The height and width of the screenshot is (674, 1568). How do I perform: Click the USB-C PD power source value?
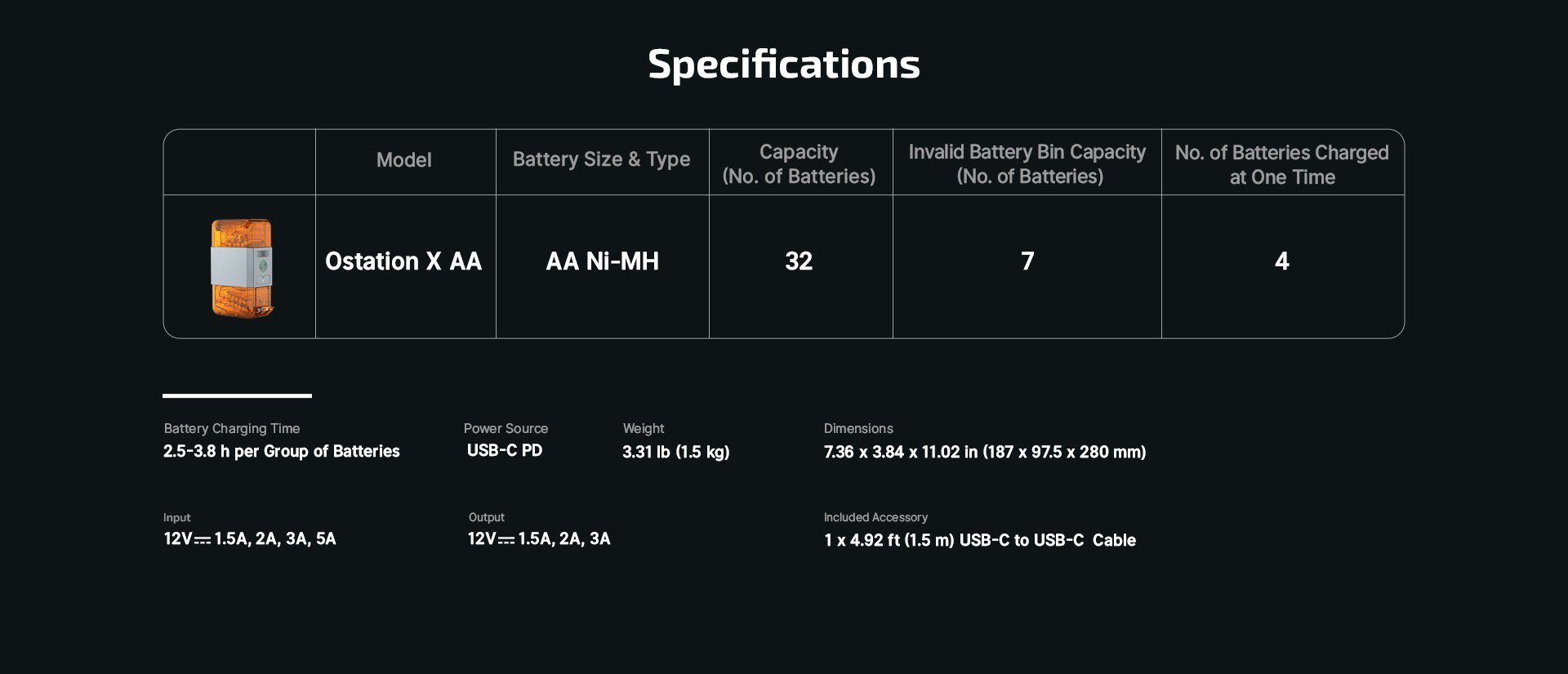tap(505, 451)
